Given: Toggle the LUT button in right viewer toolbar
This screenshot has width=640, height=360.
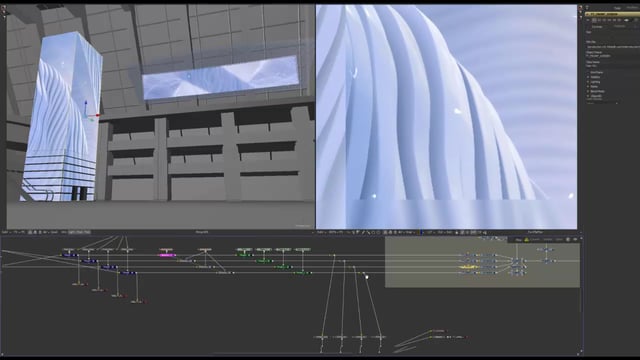Looking at the screenshot, I should 431,232.
